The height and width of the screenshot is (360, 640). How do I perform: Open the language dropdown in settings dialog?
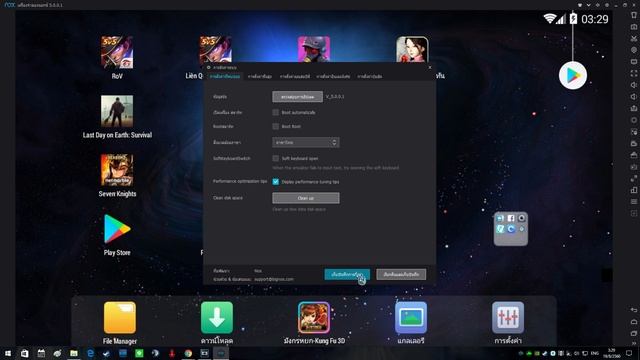(x=306, y=142)
